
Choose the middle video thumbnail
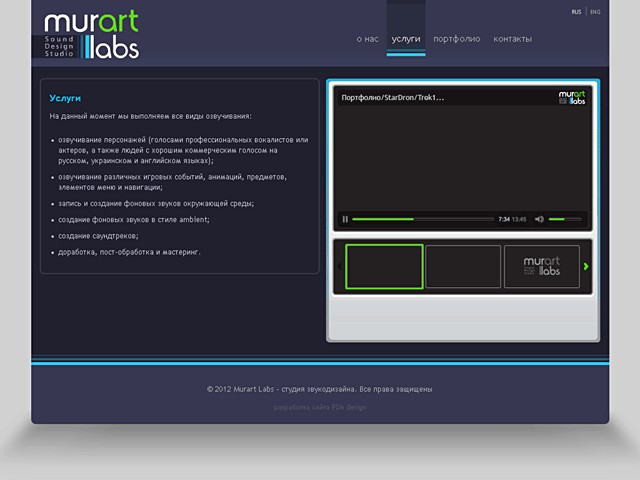(463, 267)
